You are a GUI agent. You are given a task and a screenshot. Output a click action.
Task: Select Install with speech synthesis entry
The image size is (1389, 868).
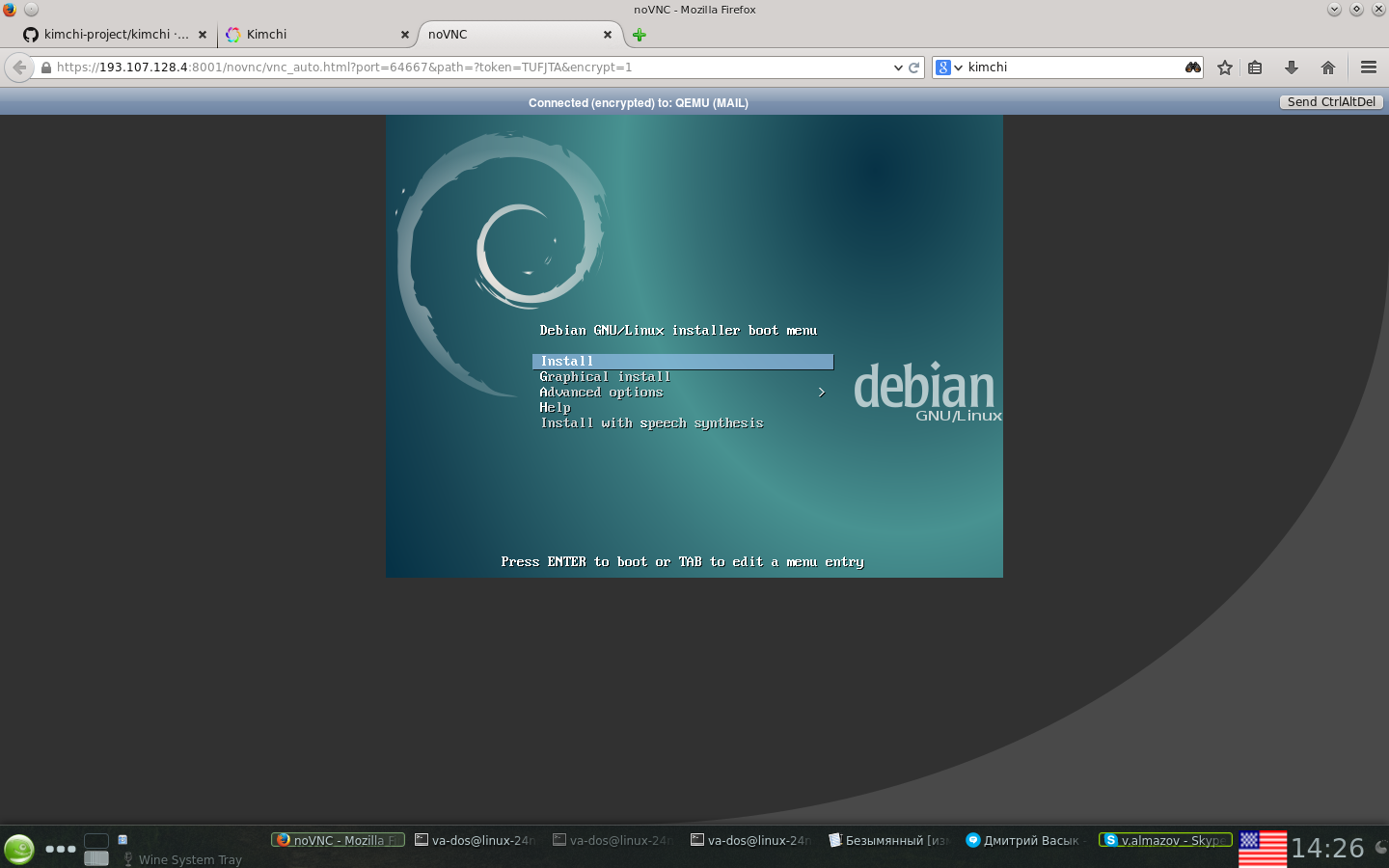pos(651,423)
